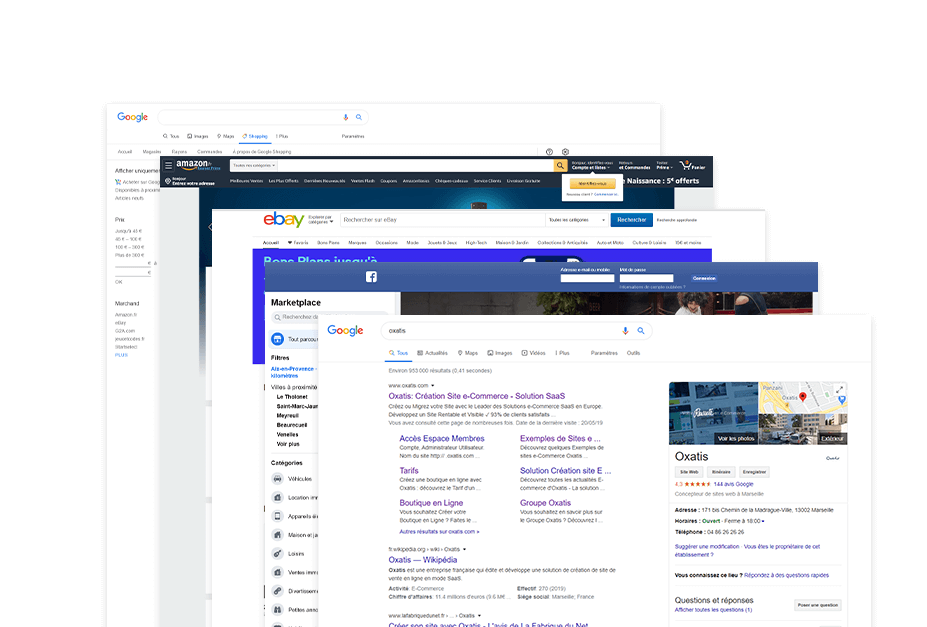Screen dimensions: 927x627
Task: Click Marketplace search field
Action: pyautogui.click(x=329, y=317)
